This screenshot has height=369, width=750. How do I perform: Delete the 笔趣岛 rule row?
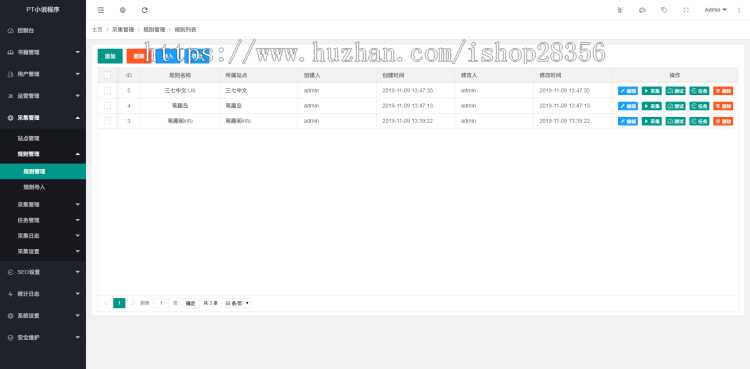point(723,106)
